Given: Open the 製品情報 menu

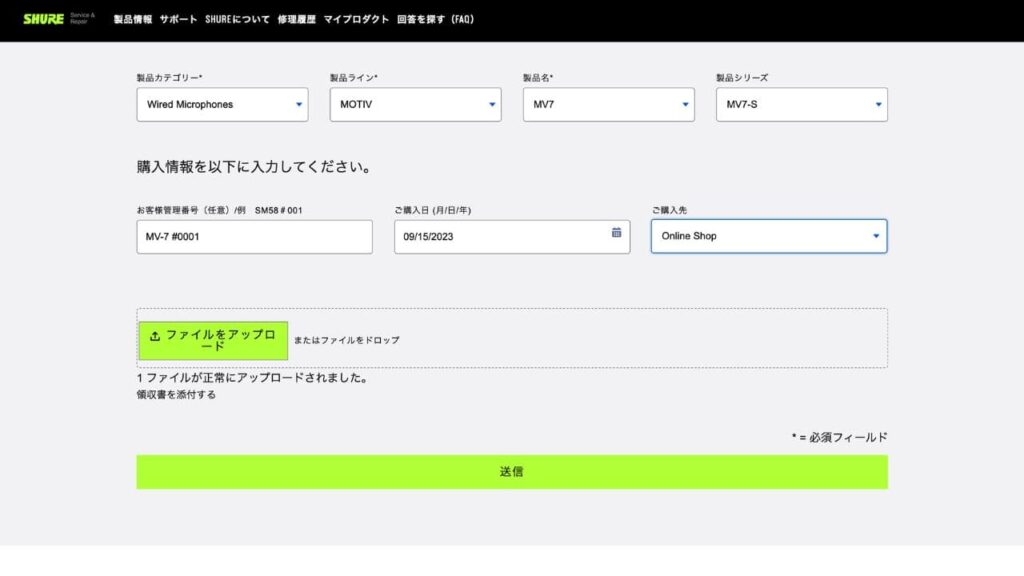Looking at the screenshot, I should (x=133, y=19).
